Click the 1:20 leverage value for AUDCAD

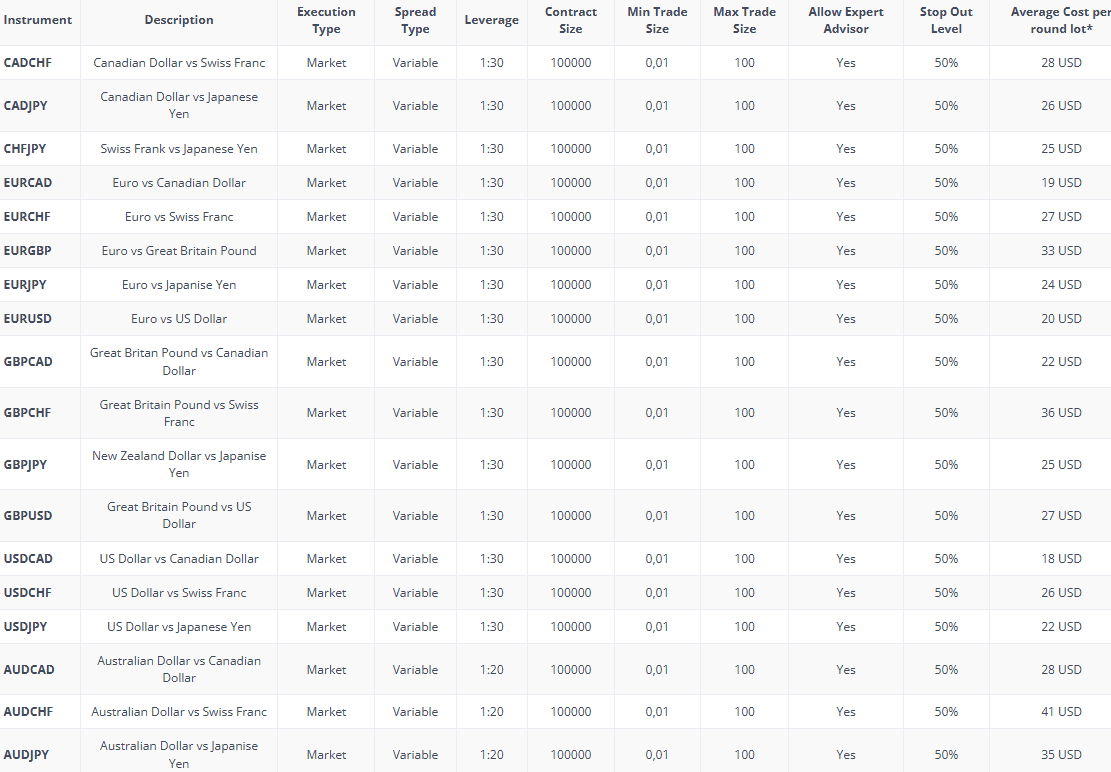(491, 669)
